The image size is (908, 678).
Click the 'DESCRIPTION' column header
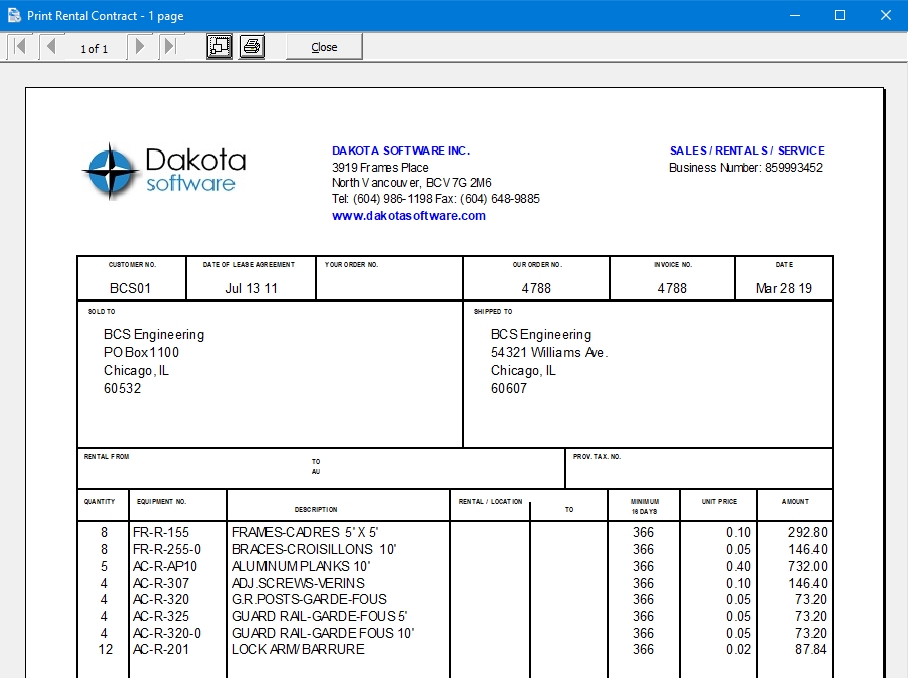pyautogui.click(x=316, y=510)
